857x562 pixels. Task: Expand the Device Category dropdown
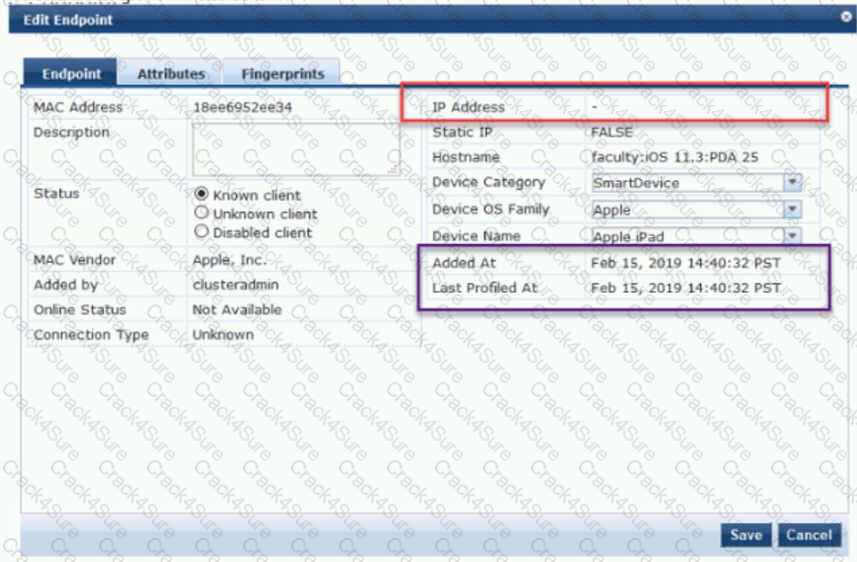793,183
